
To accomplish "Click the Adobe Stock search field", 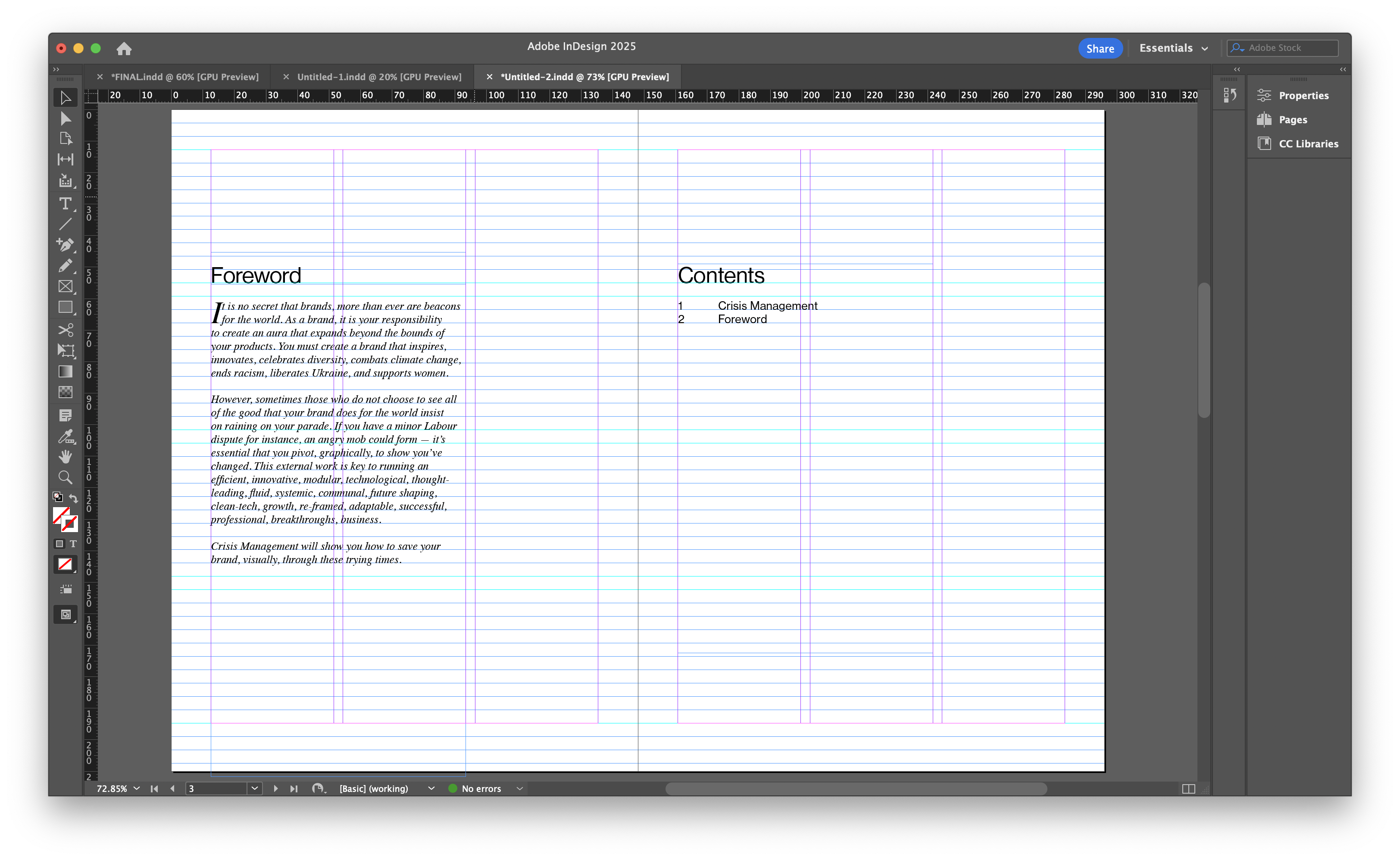I will point(1282,48).
